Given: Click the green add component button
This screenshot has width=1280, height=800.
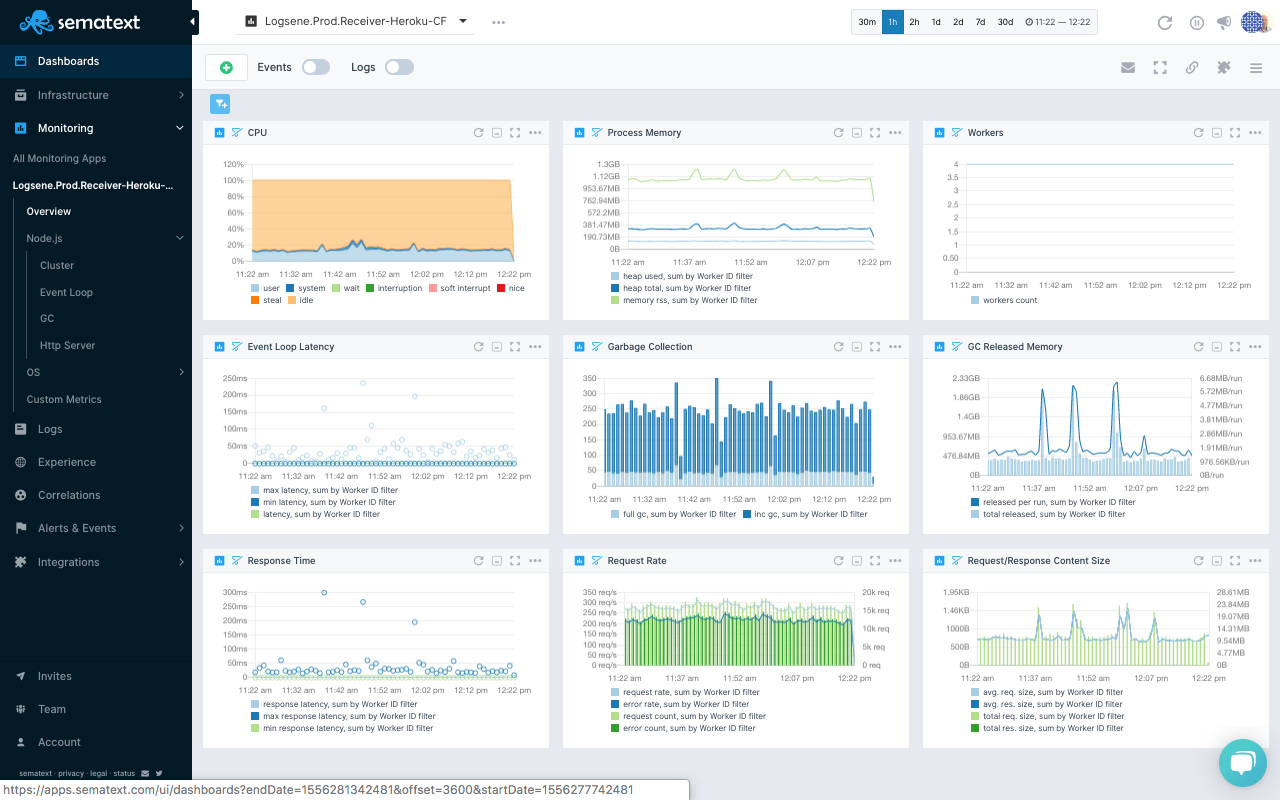Looking at the screenshot, I should 226,67.
